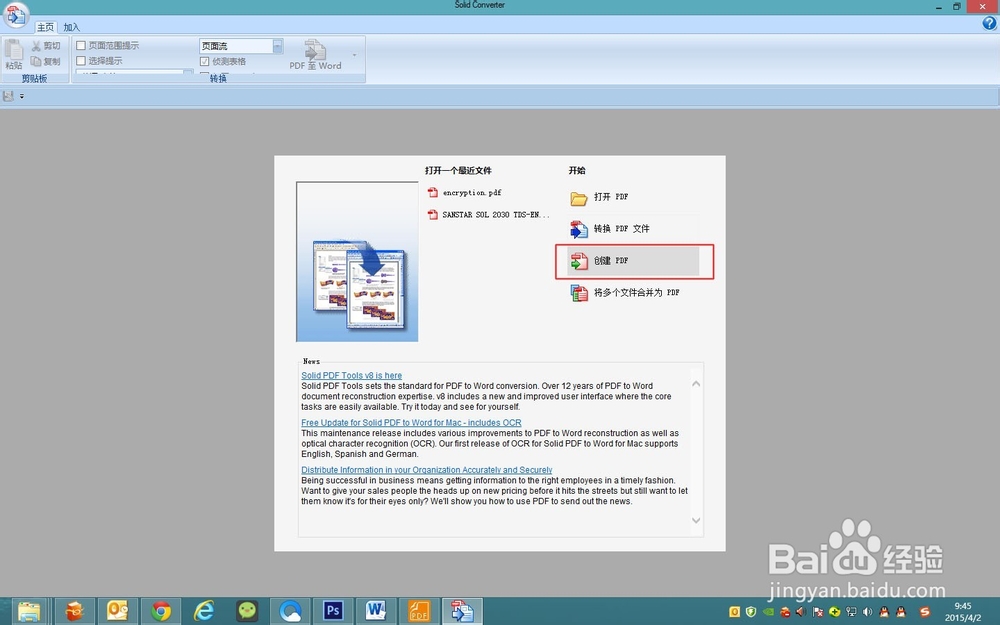This screenshot has height=625, width=1000.
Task: Open Distribute Information in your Organization link
Action: point(427,470)
